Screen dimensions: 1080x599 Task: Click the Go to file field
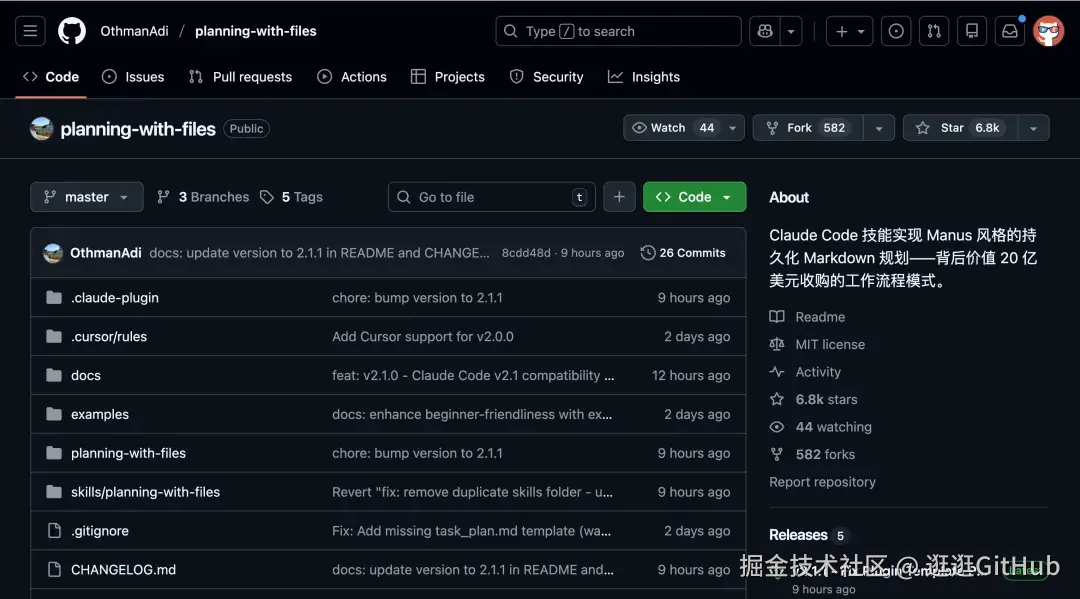point(491,197)
